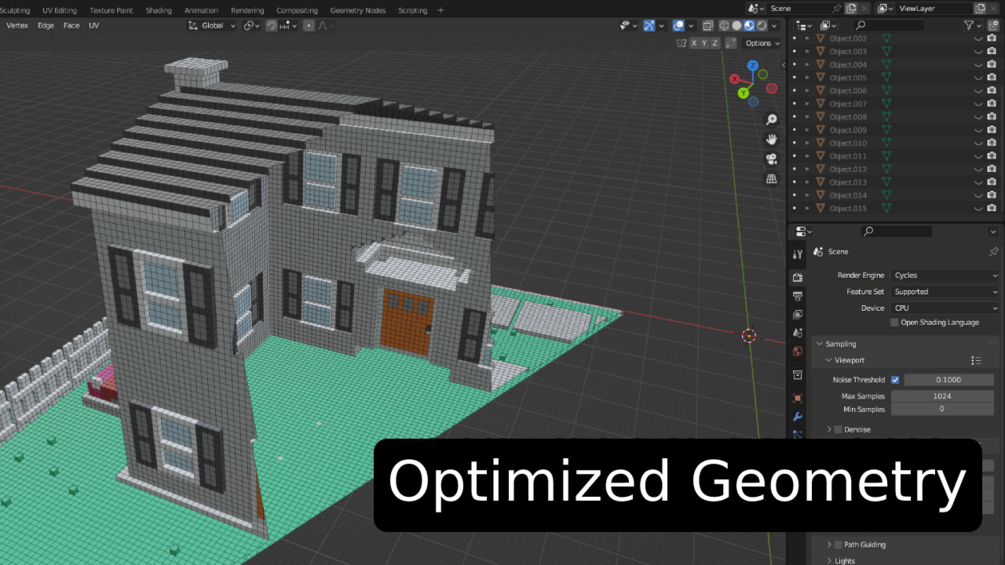Enable Open Shading Language checkbox
Image resolution: width=1005 pixels, height=565 pixels.
point(895,322)
